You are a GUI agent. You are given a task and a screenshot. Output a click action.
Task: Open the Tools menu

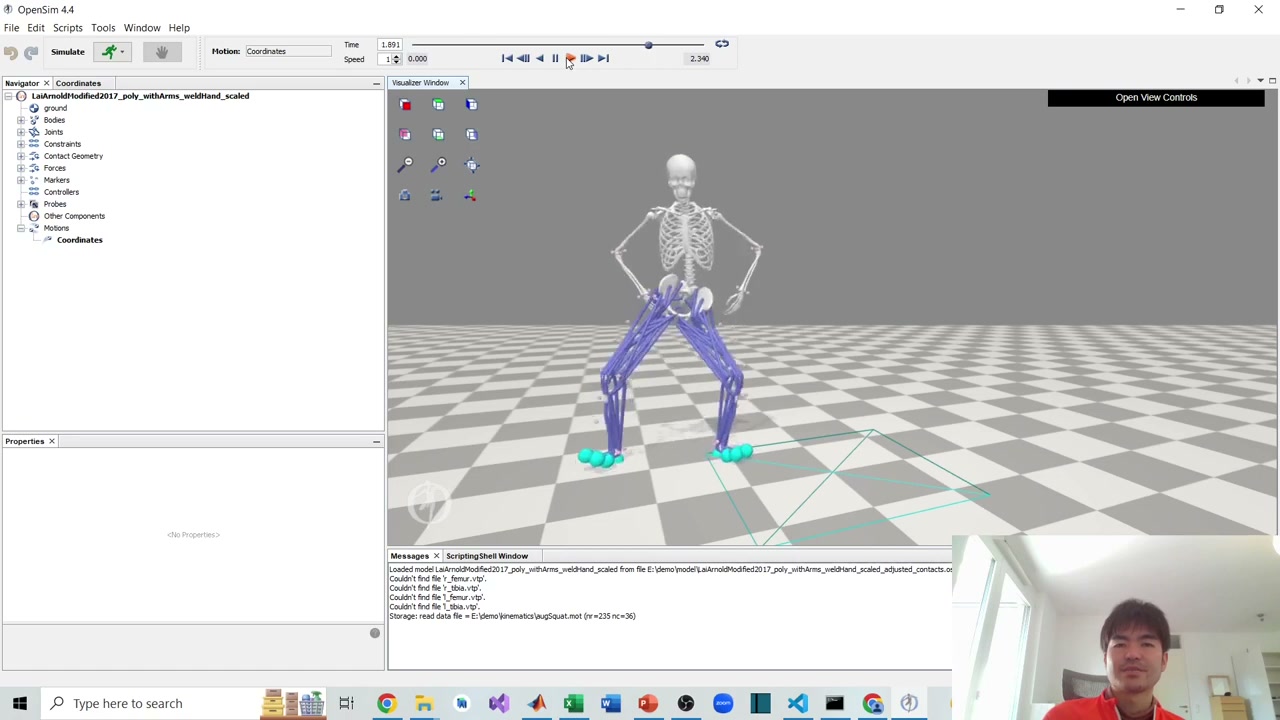(103, 28)
